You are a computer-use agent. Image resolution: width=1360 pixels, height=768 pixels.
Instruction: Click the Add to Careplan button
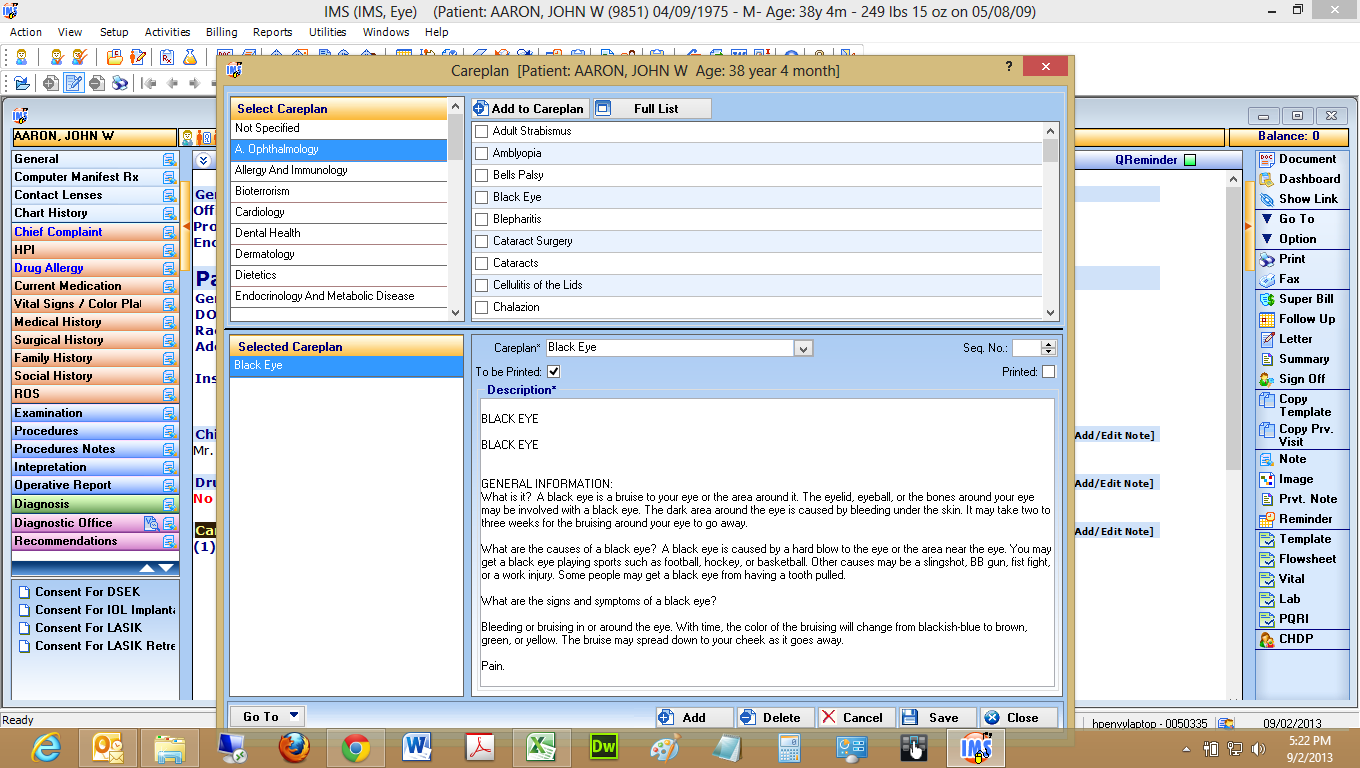529,108
